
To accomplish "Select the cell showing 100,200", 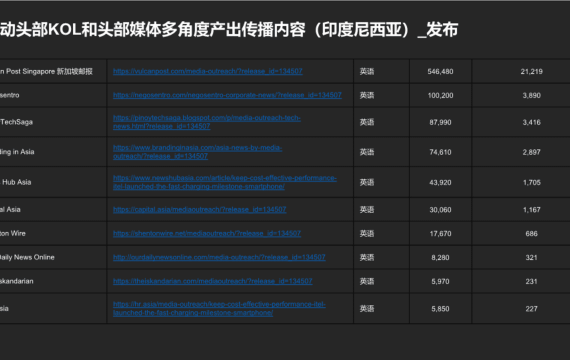I will point(440,95).
